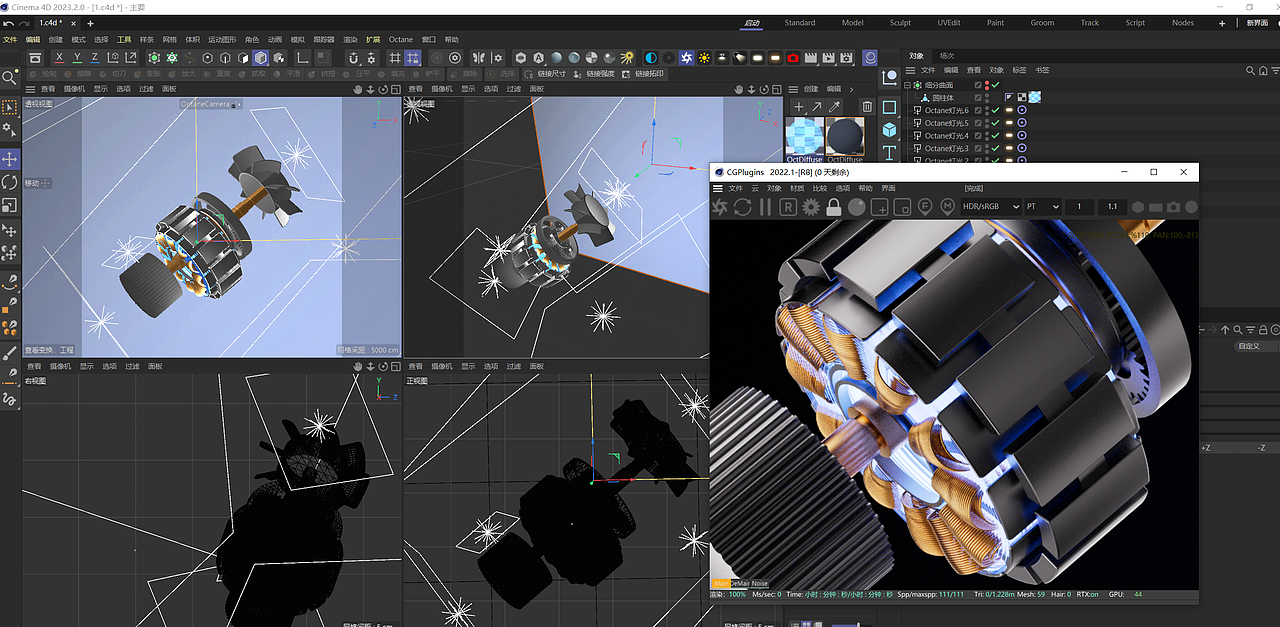Image resolution: width=1280 pixels, height=627 pixels.
Task: Open the 材质 menu in CGPlugins viewer
Action: [x=797, y=188]
